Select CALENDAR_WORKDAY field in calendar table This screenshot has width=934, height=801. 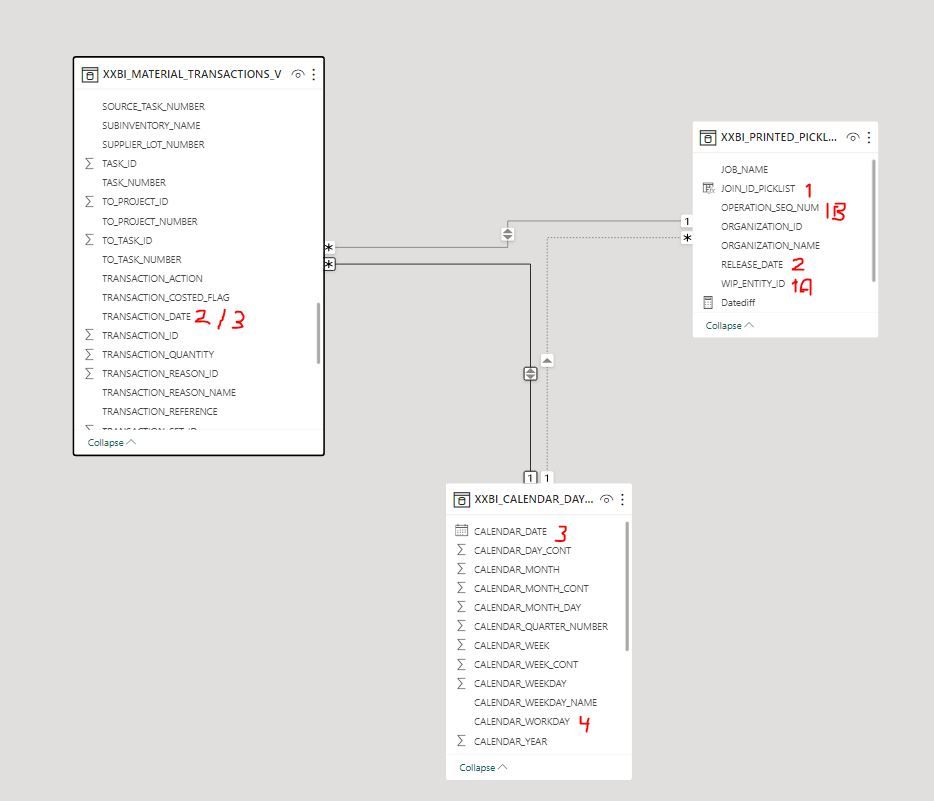tap(522, 721)
